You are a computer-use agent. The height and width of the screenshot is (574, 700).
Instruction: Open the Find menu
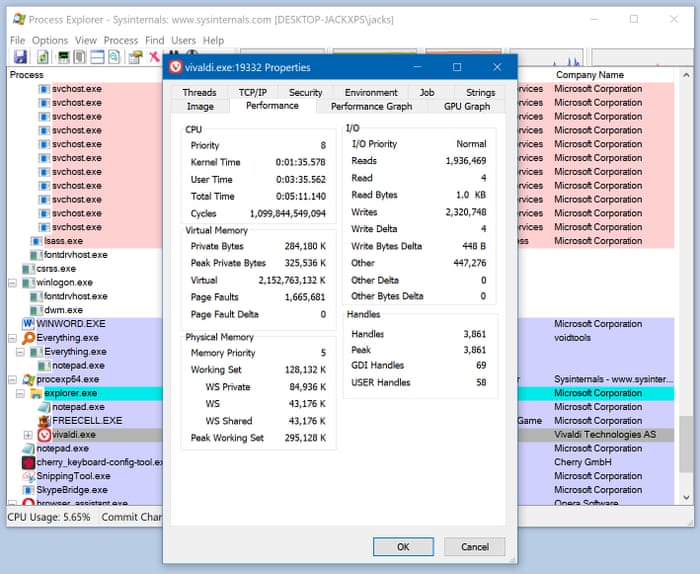coord(154,40)
